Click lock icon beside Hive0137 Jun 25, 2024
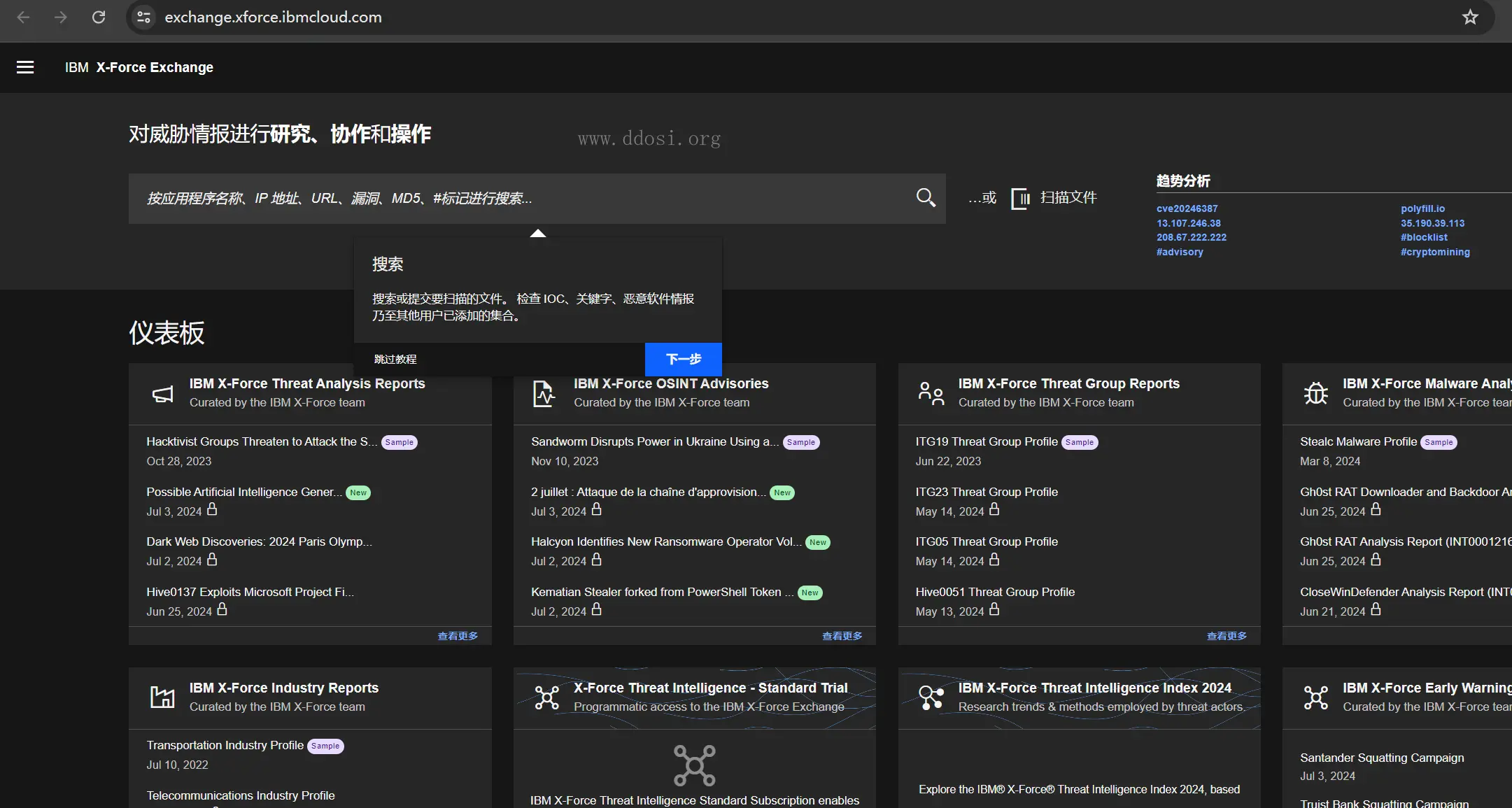 coord(222,609)
